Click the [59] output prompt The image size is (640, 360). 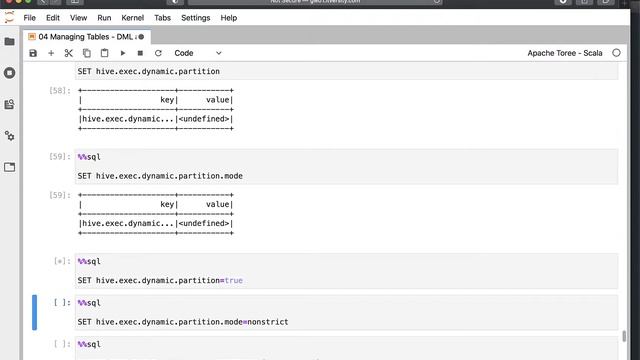pyautogui.click(x=60, y=195)
